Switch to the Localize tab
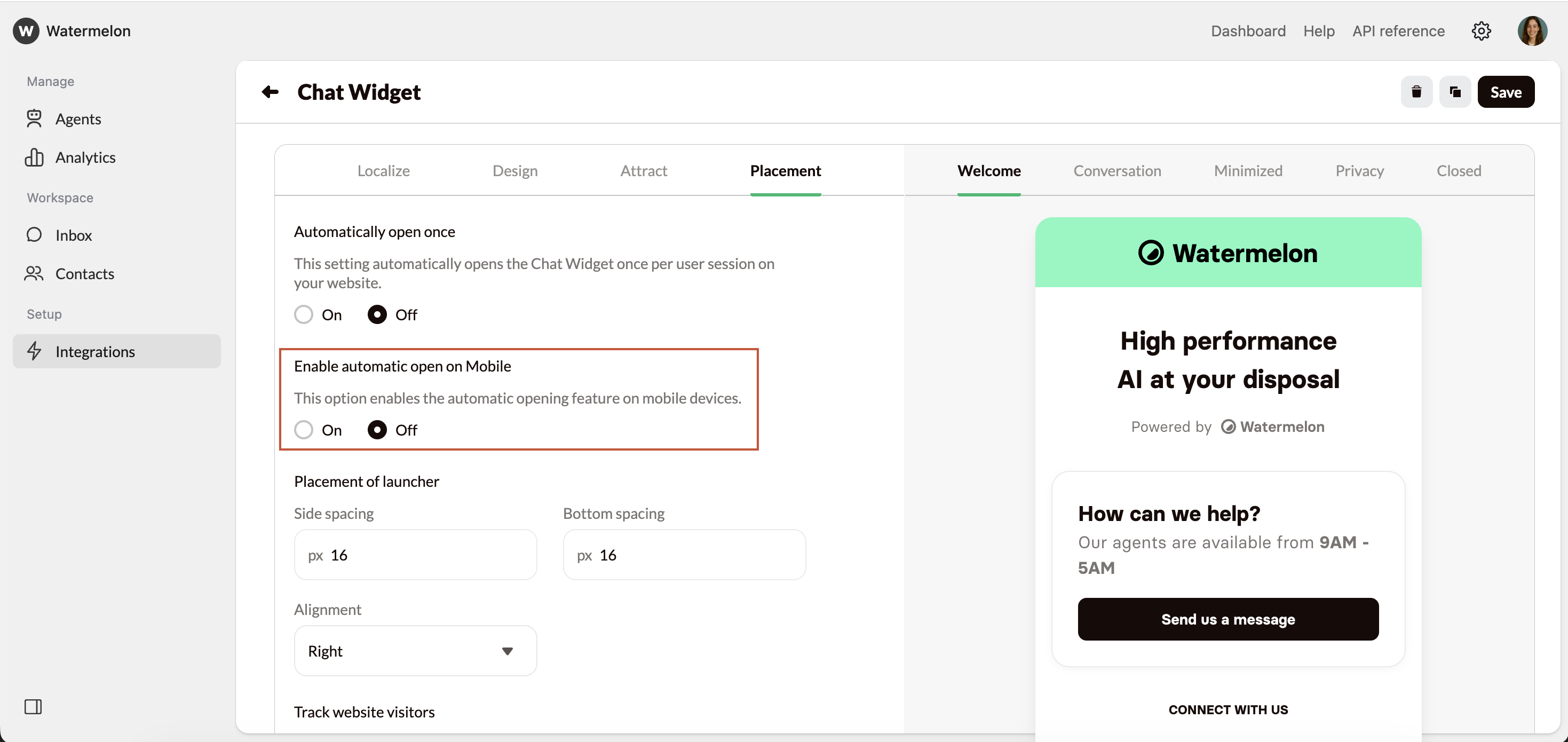1568x742 pixels. coord(384,171)
